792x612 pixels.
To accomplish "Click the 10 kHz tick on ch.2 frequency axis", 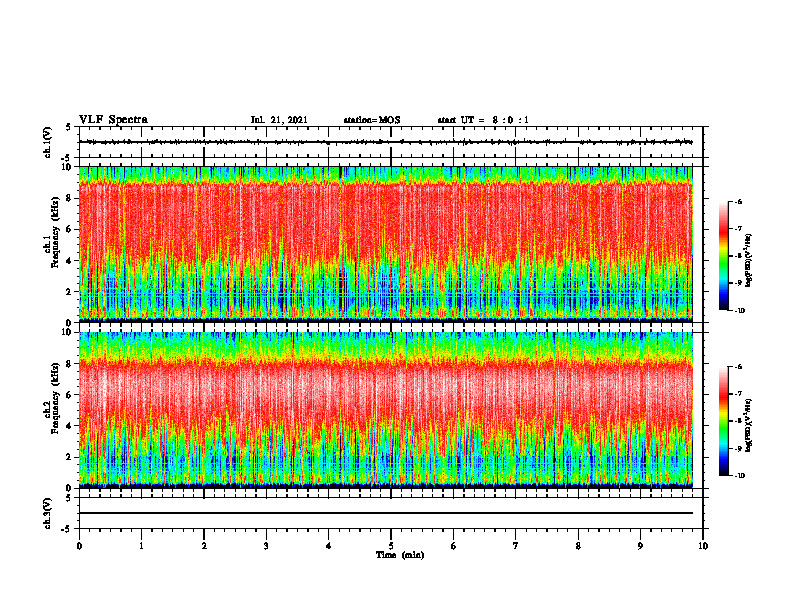I will tap(68, 332).
